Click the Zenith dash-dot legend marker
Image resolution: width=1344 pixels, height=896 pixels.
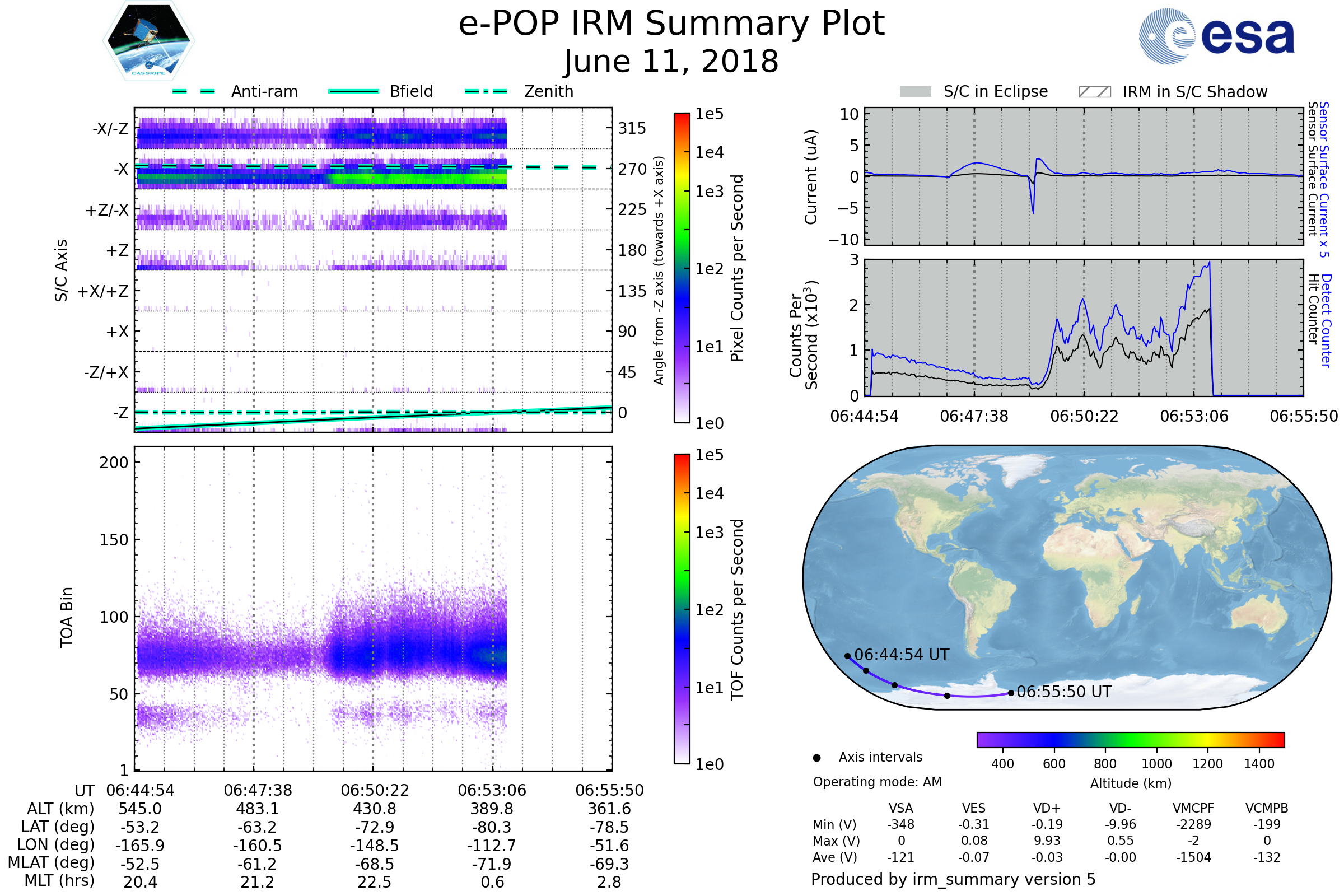(x=486, y=91)
